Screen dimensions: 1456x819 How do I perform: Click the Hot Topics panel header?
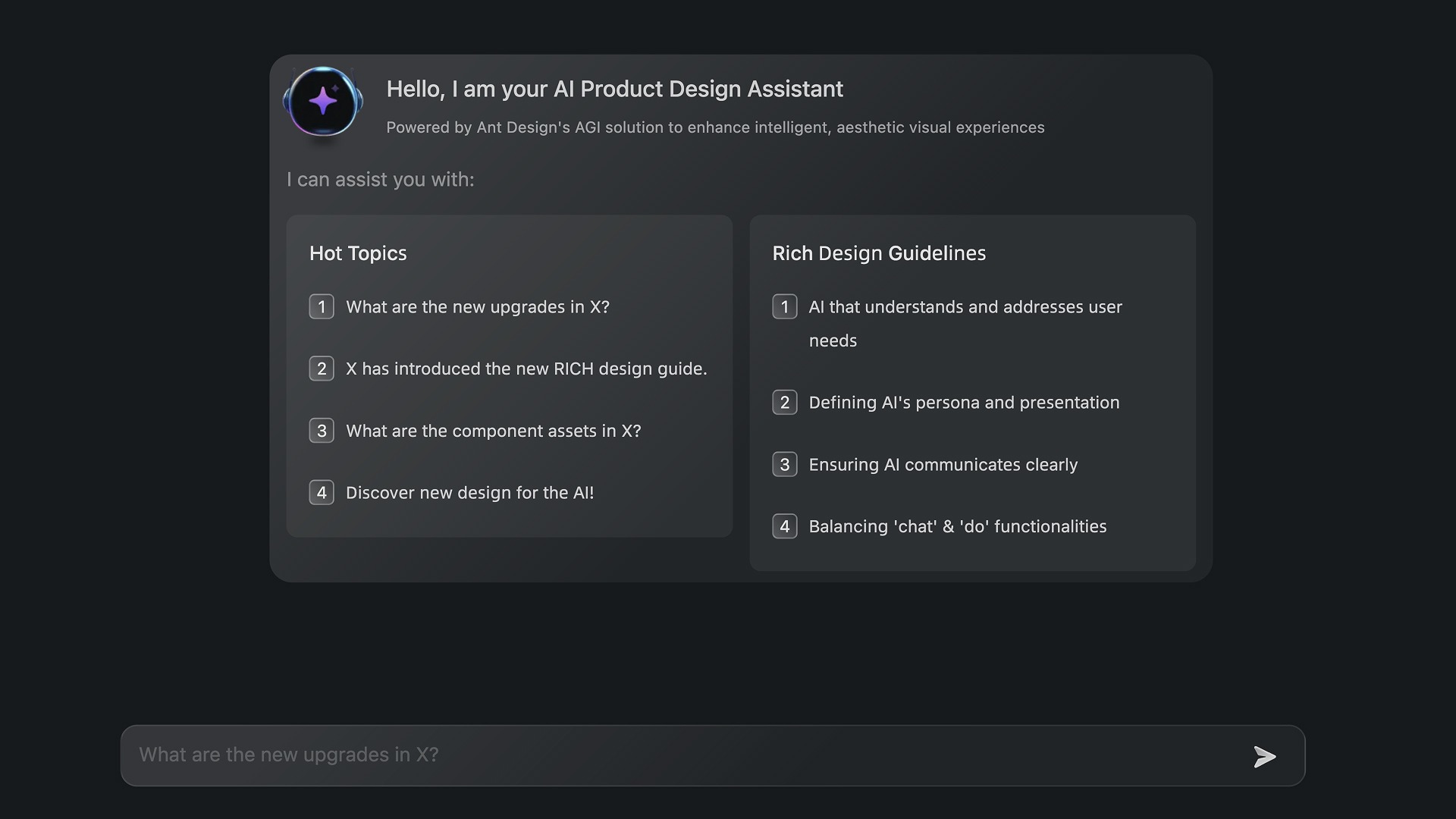pos(358,253)
